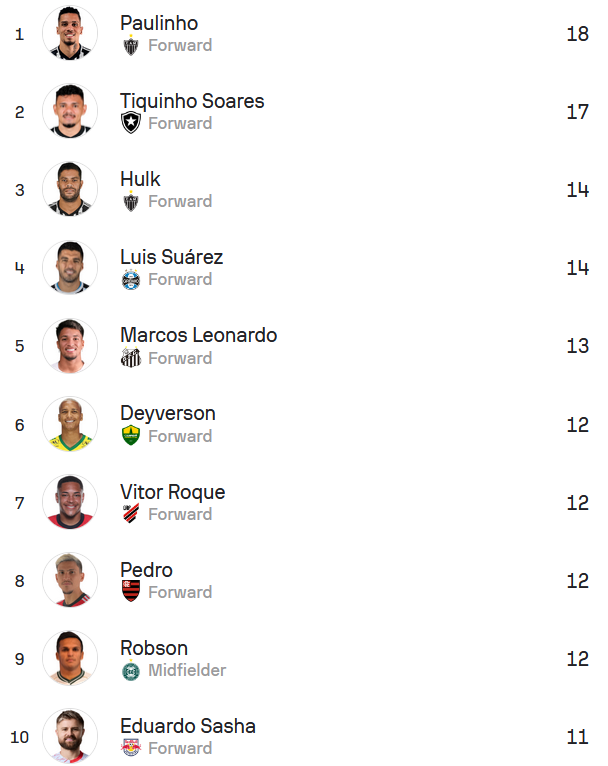Click Grêmio crest under Luis Suárez
The height and width of the screenshot is (766, 608).
point(131,280)
